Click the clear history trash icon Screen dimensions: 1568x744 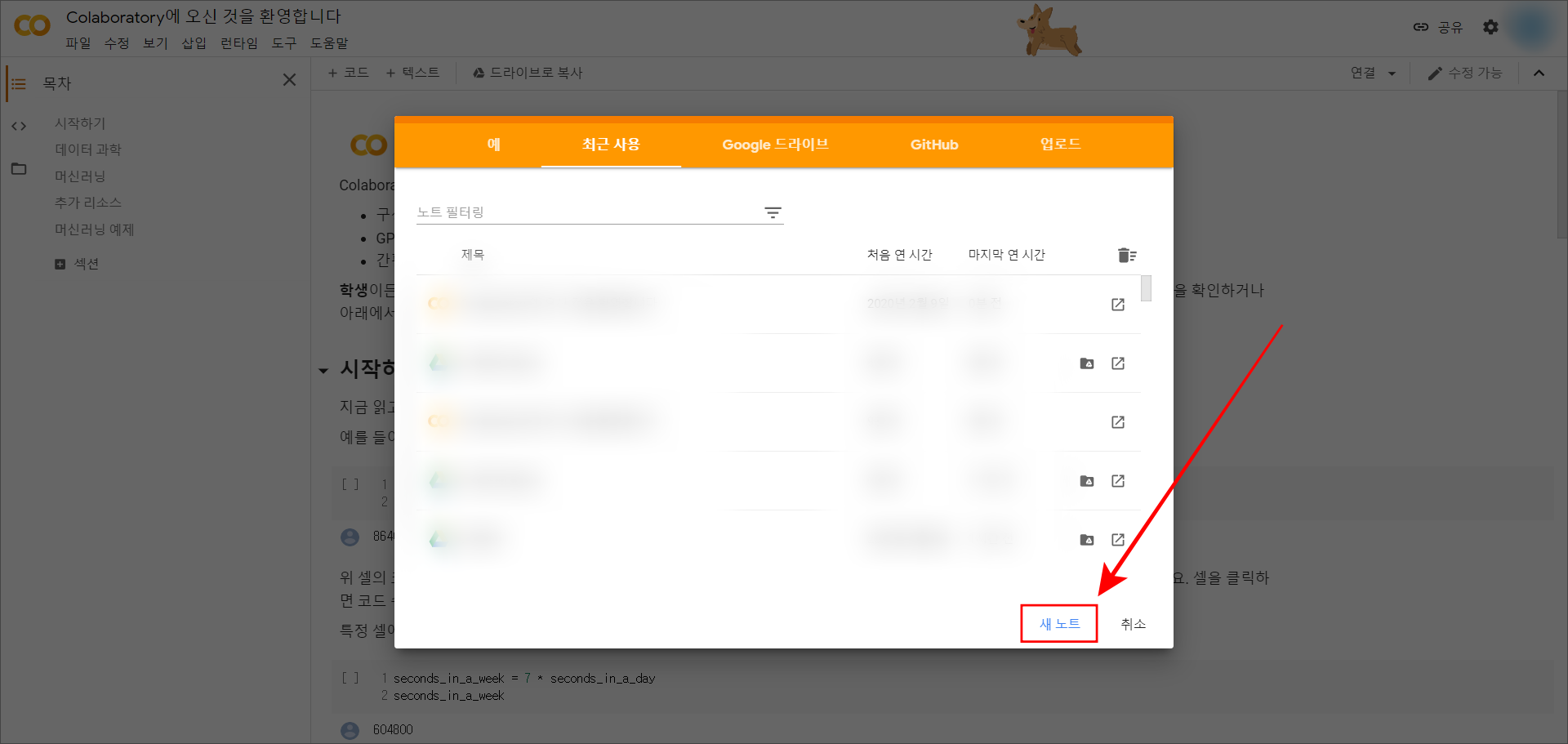coord(1127,256)
